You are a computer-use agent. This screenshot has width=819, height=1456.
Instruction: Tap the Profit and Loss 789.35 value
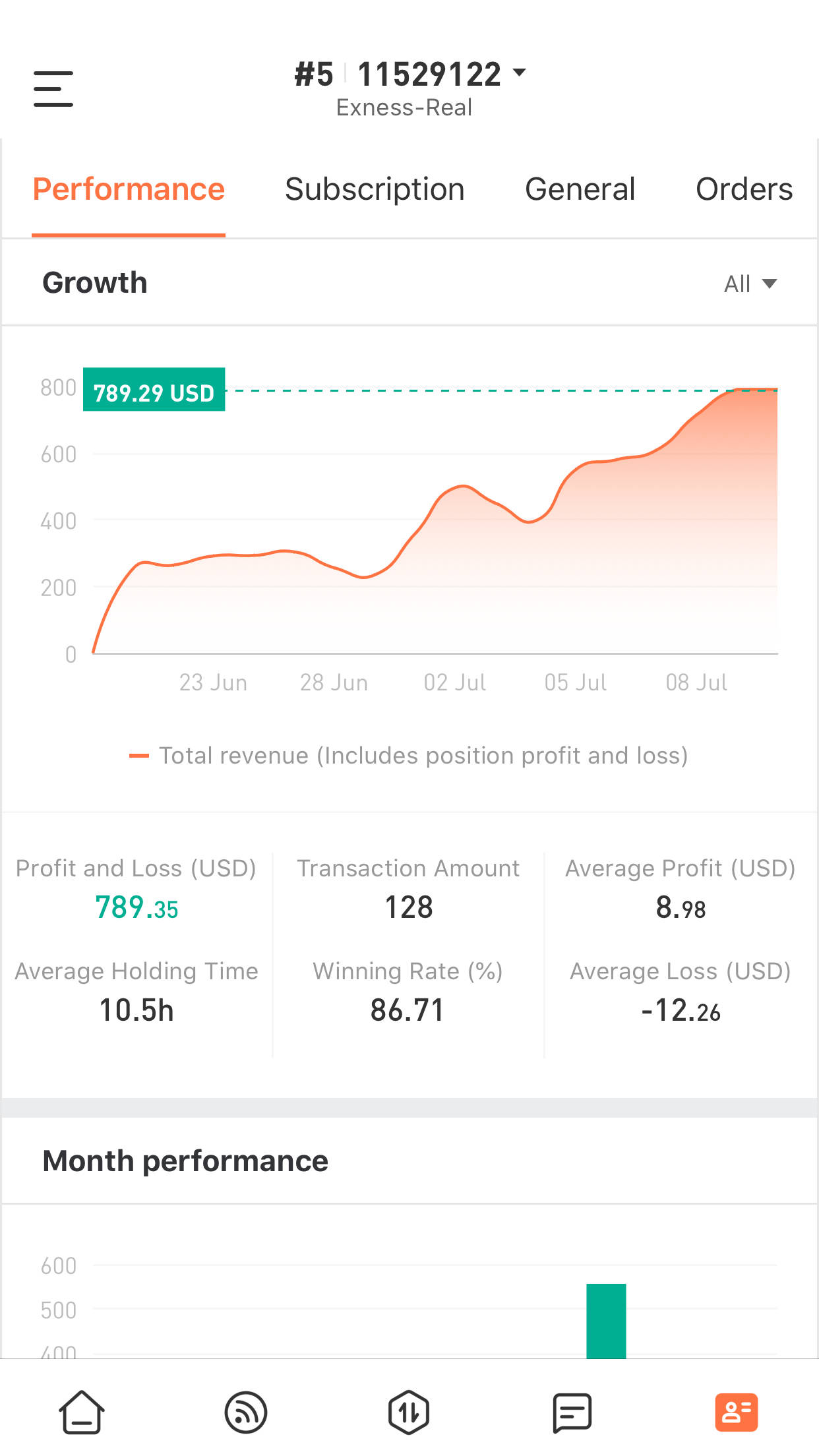click(x=136, y=908)
